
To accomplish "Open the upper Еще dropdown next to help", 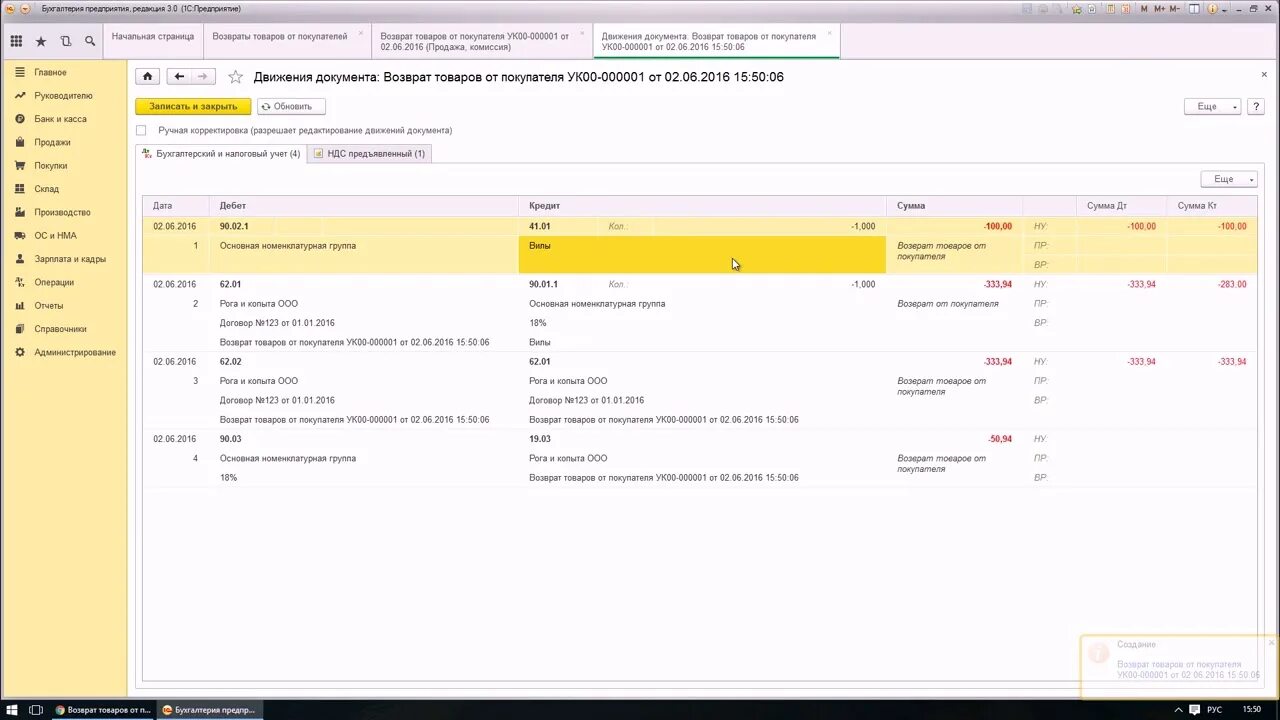I will (1212, 106).
